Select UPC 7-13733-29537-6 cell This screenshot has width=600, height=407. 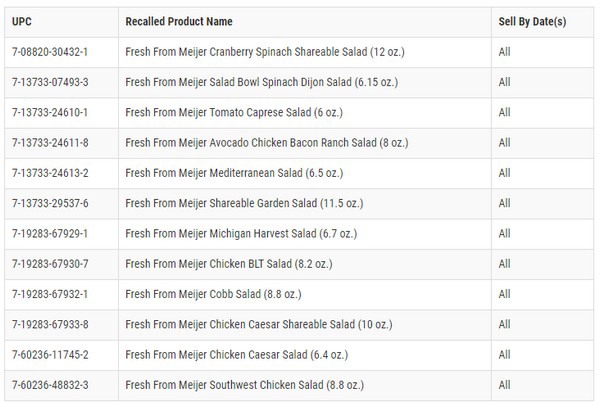50,204
